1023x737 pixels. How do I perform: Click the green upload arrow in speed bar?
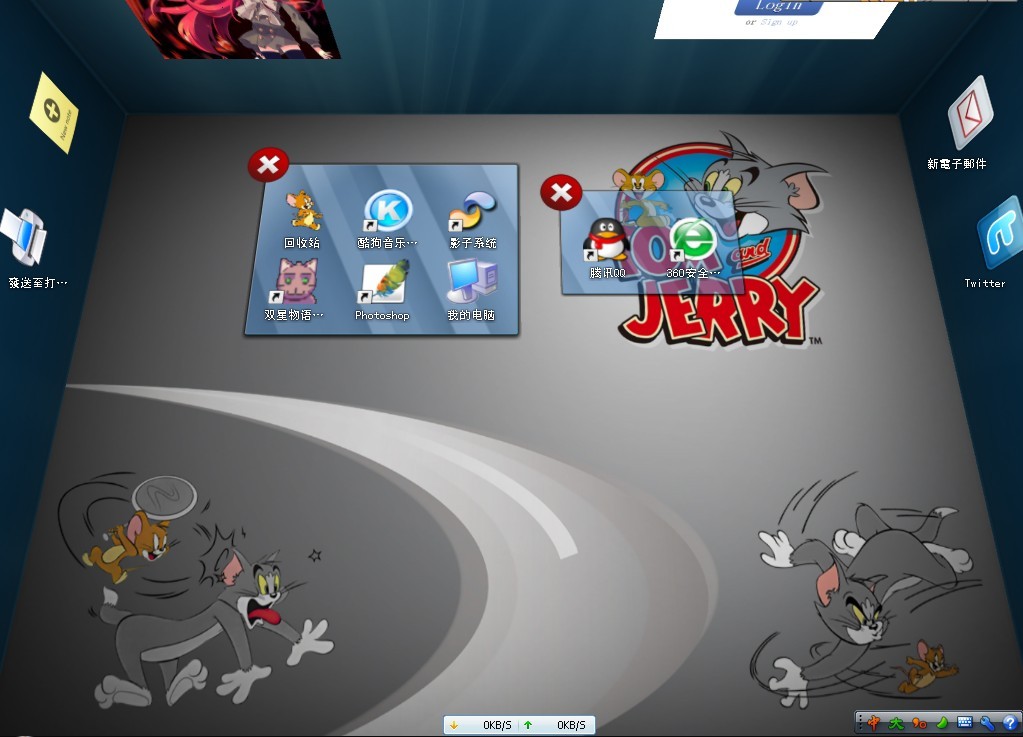tap(528, 725)
